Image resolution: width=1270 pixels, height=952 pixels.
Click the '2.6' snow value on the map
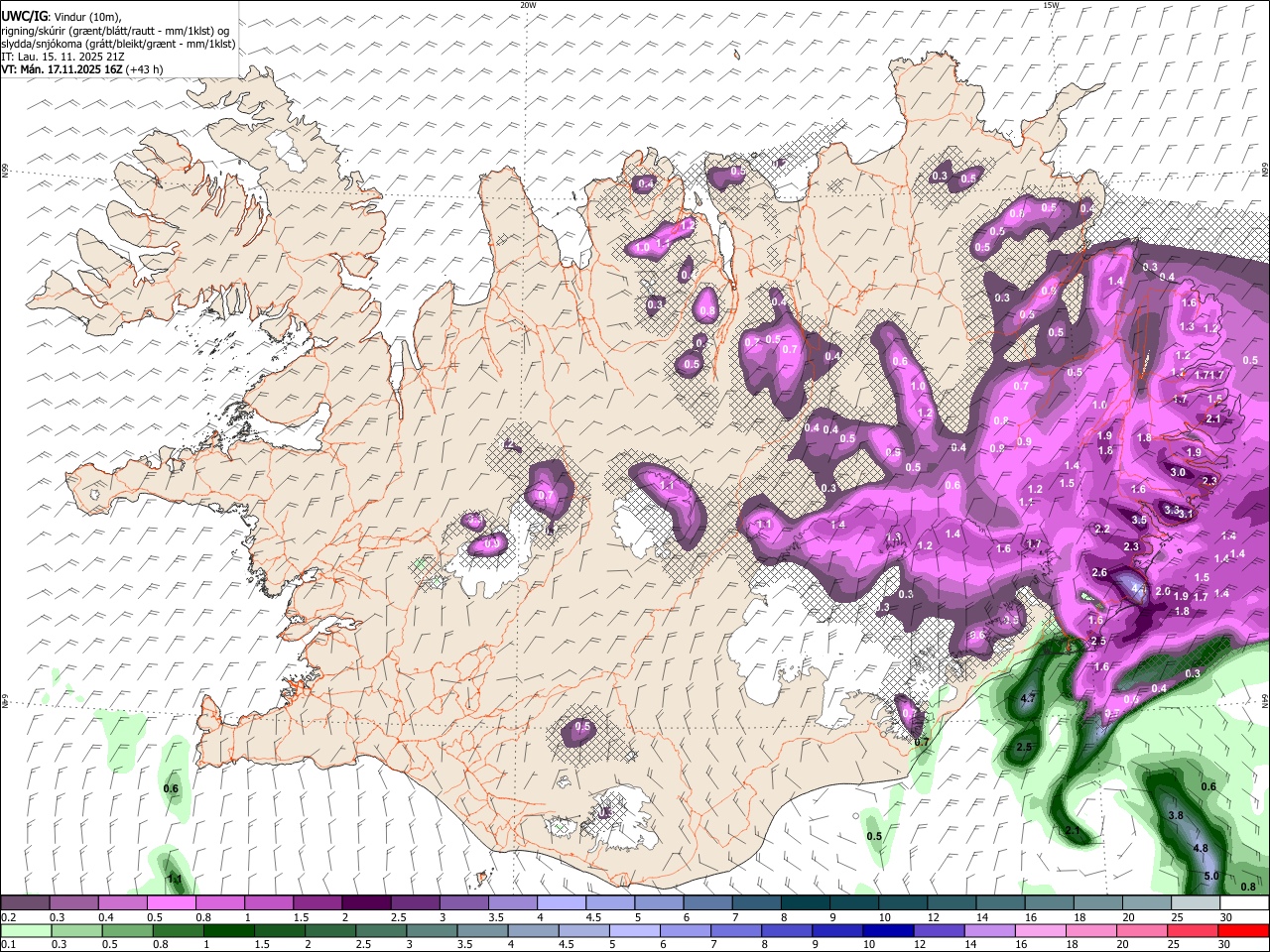[x=1099, y=572]
